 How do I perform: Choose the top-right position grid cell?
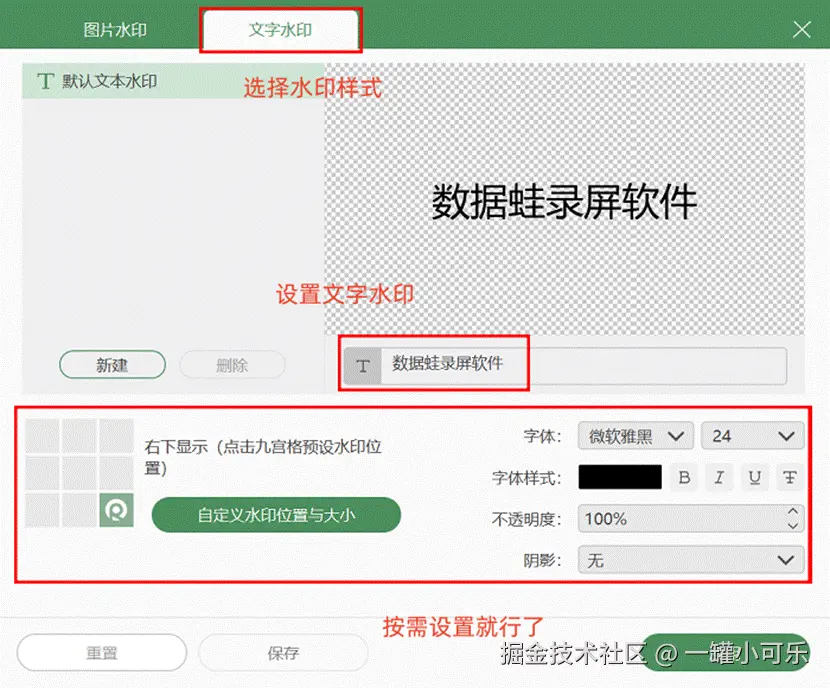click(x=116, y=436)
